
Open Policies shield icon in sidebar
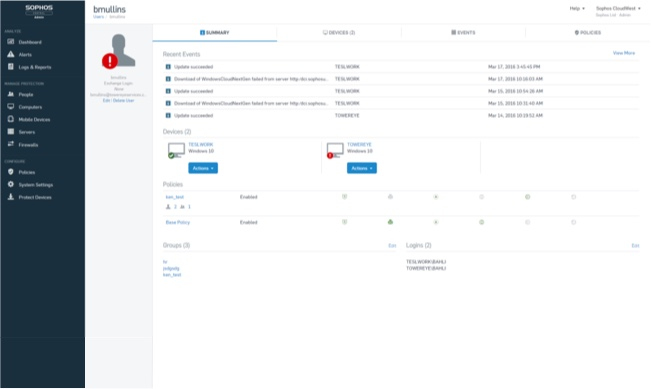(11, 172)
